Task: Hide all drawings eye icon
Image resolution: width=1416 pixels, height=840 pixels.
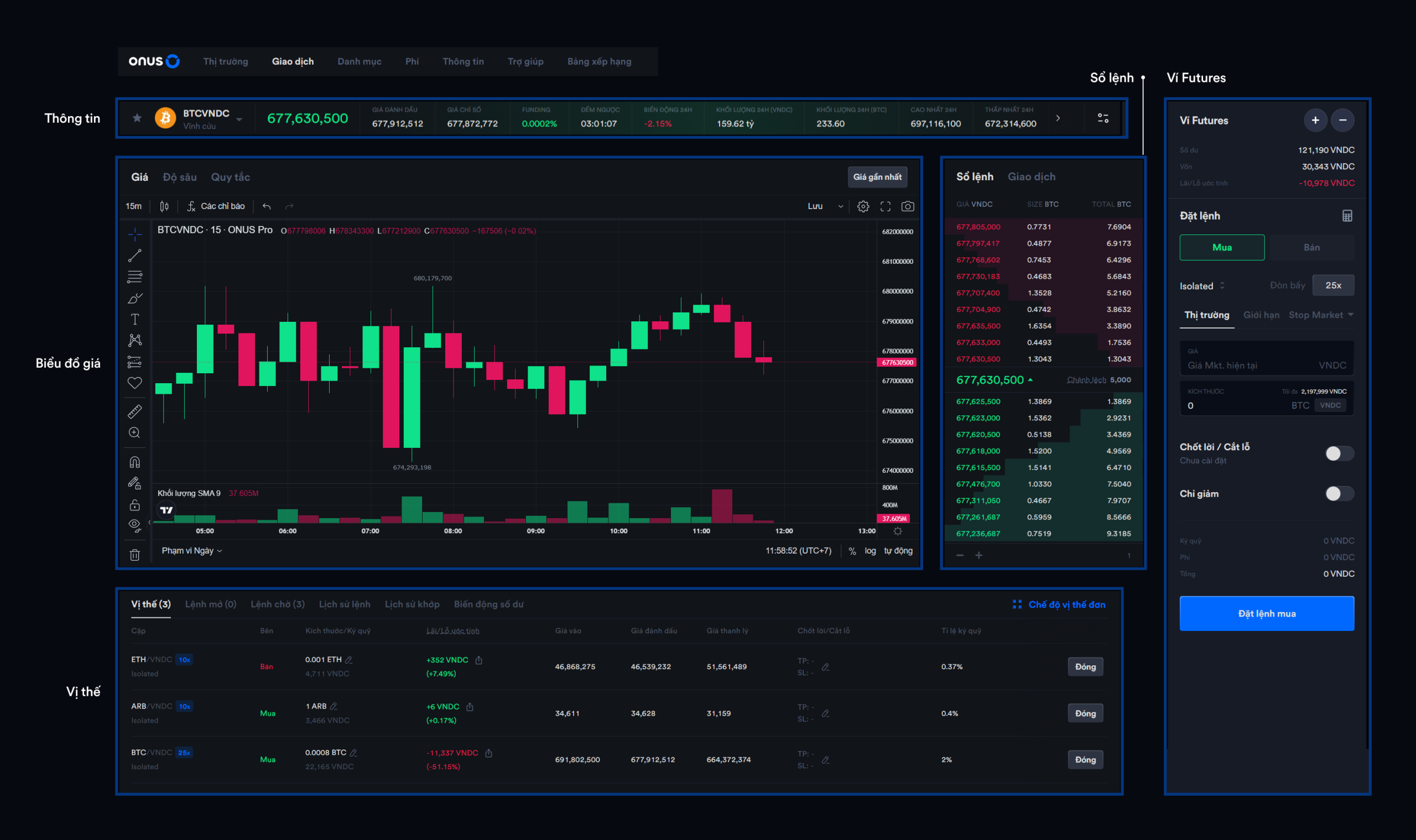Action: pos(135,525)
